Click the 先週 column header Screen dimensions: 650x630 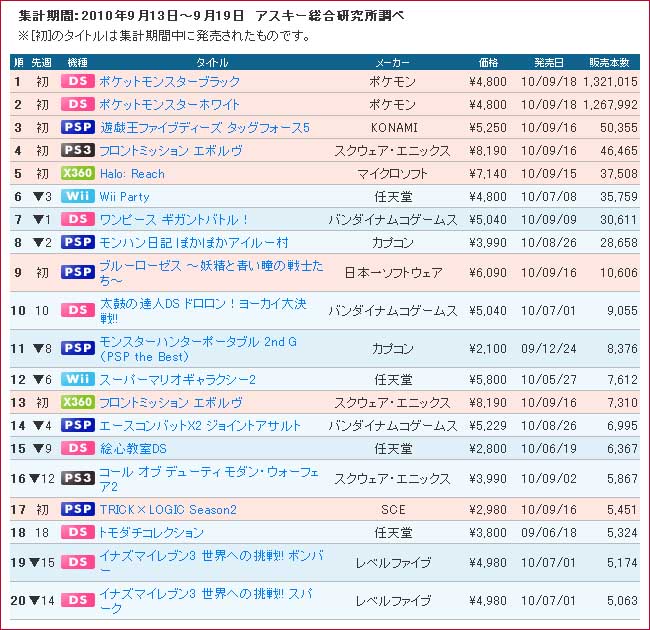click(41, 63)
